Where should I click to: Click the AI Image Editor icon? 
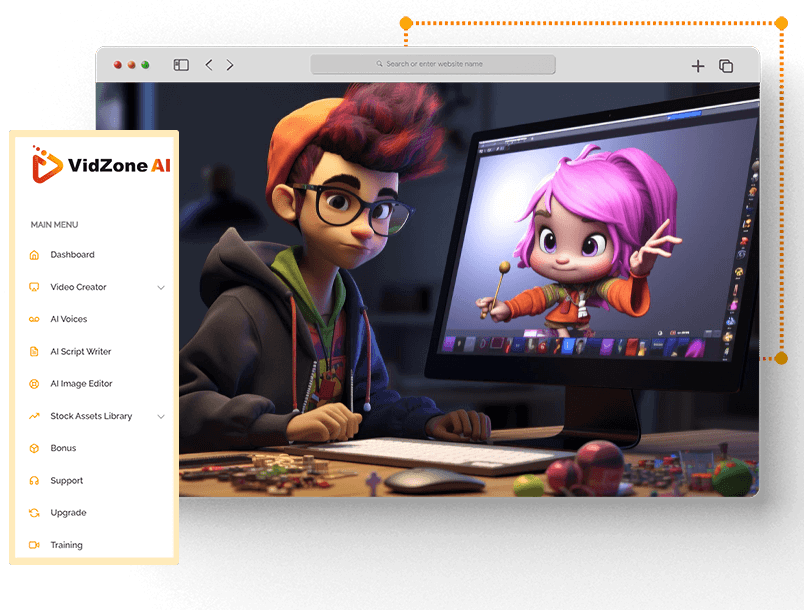coord(34,383)
